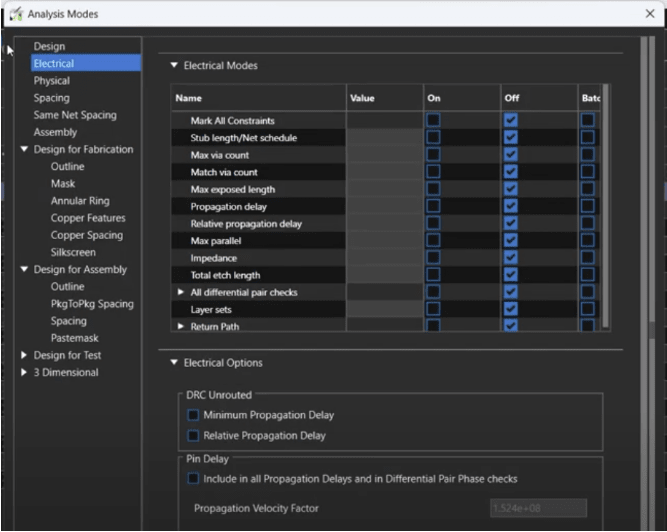Viewport: 667px width, 532px height.
Task: Toggle Off for Relative propagation delay
Action: click(x=510, y=223)
